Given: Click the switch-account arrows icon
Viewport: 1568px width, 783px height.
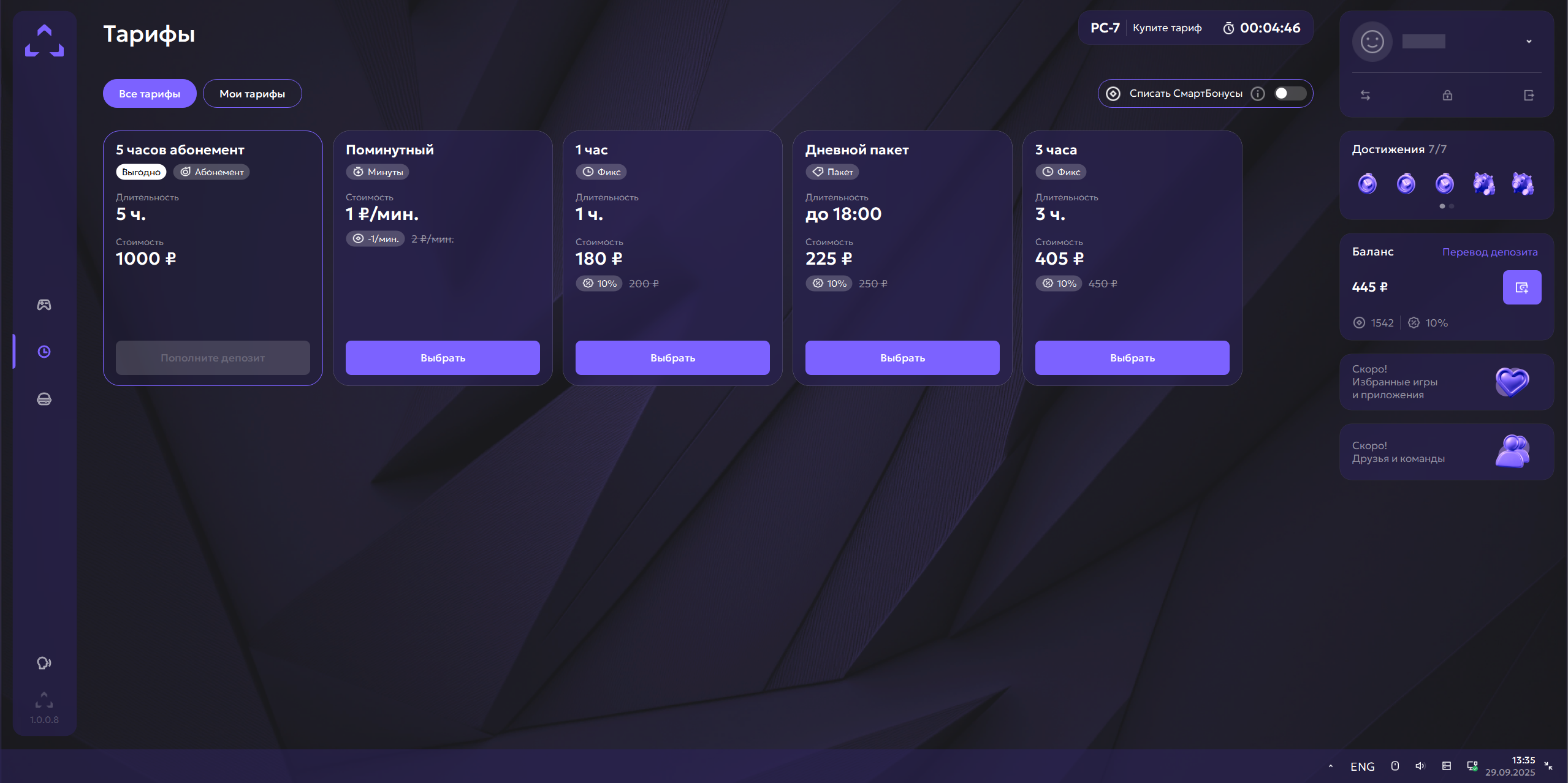Looking at the screenshot, I should coord(1366,95).
